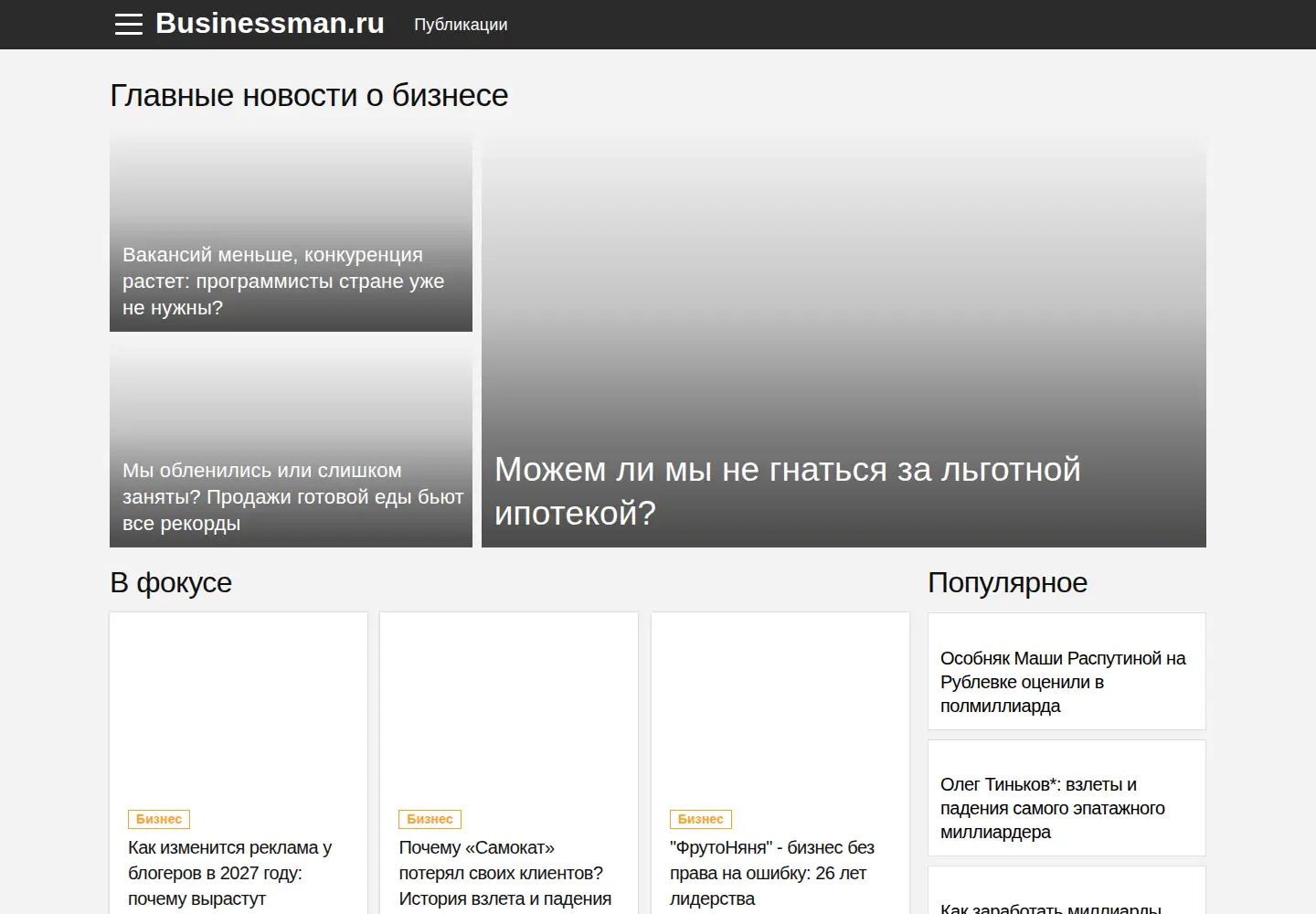Click Бизнес tag above blogger advertising article
Viewport: 1316px width, 914px height.
coord(159,819)
